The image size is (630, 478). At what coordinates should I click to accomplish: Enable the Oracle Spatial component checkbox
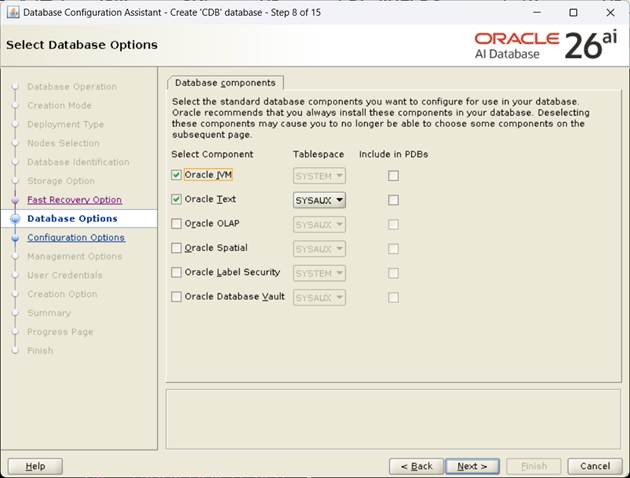pyautogui.click(x=176, y=248)
